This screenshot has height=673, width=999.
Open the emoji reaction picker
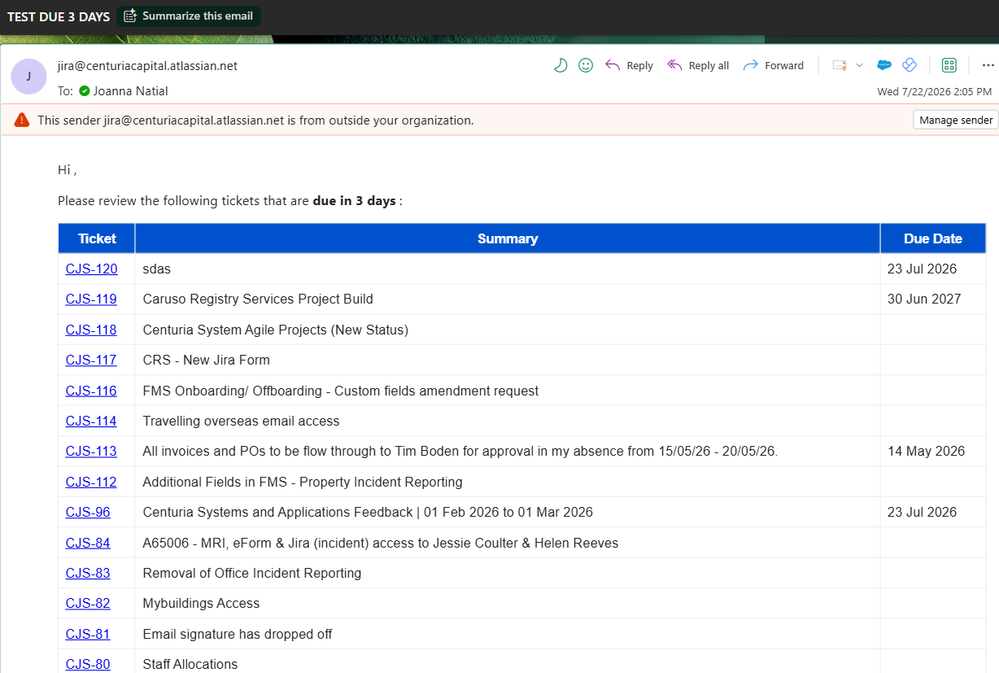(x=586, y=65)
